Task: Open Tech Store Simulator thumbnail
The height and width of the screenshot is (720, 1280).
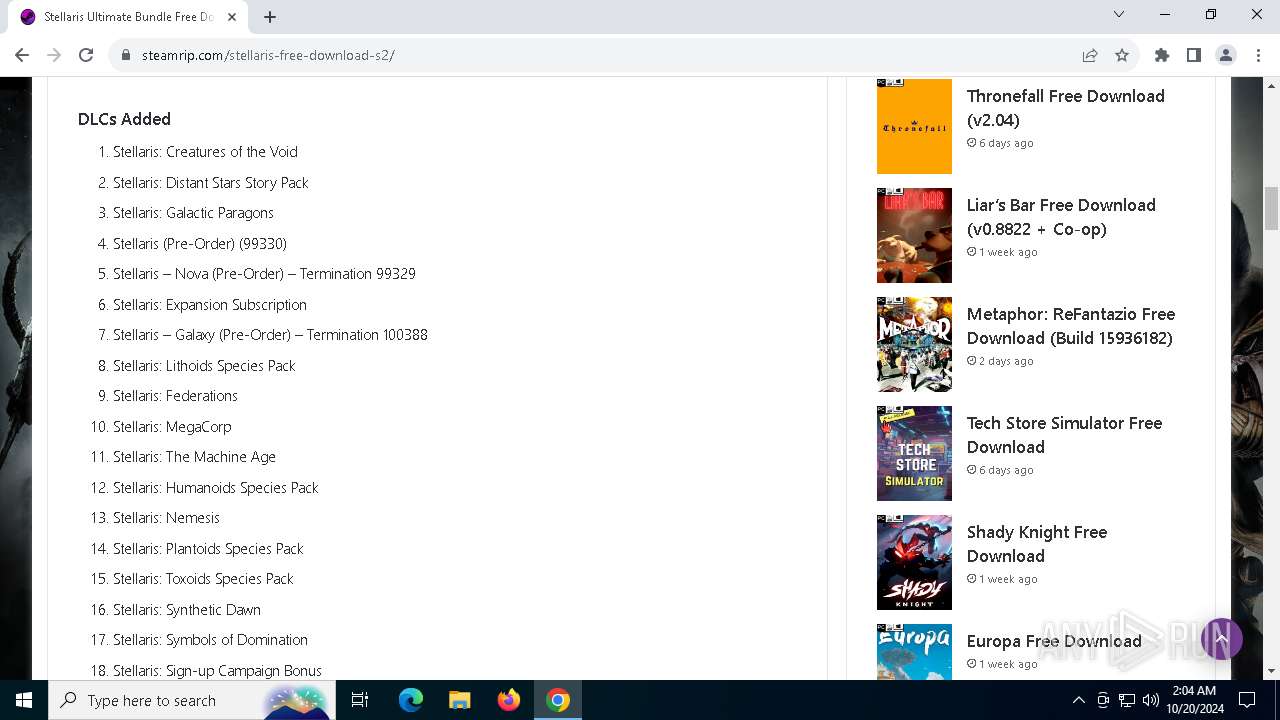Action: coord(914,453)
